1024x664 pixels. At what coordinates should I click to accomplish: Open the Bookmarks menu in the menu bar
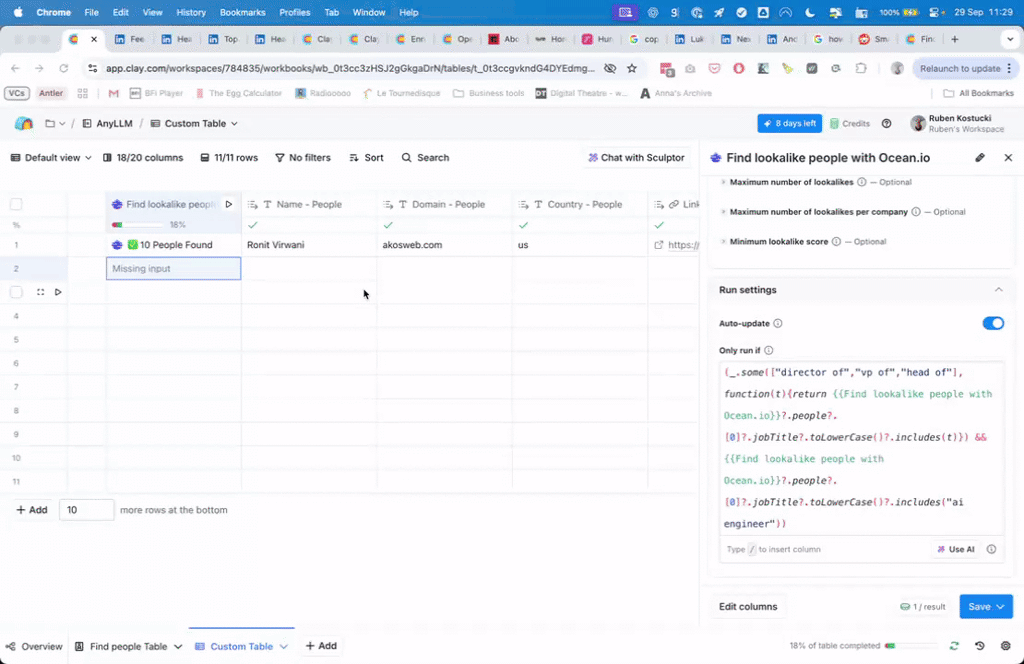pyautogui.click(x=244, y=12)
